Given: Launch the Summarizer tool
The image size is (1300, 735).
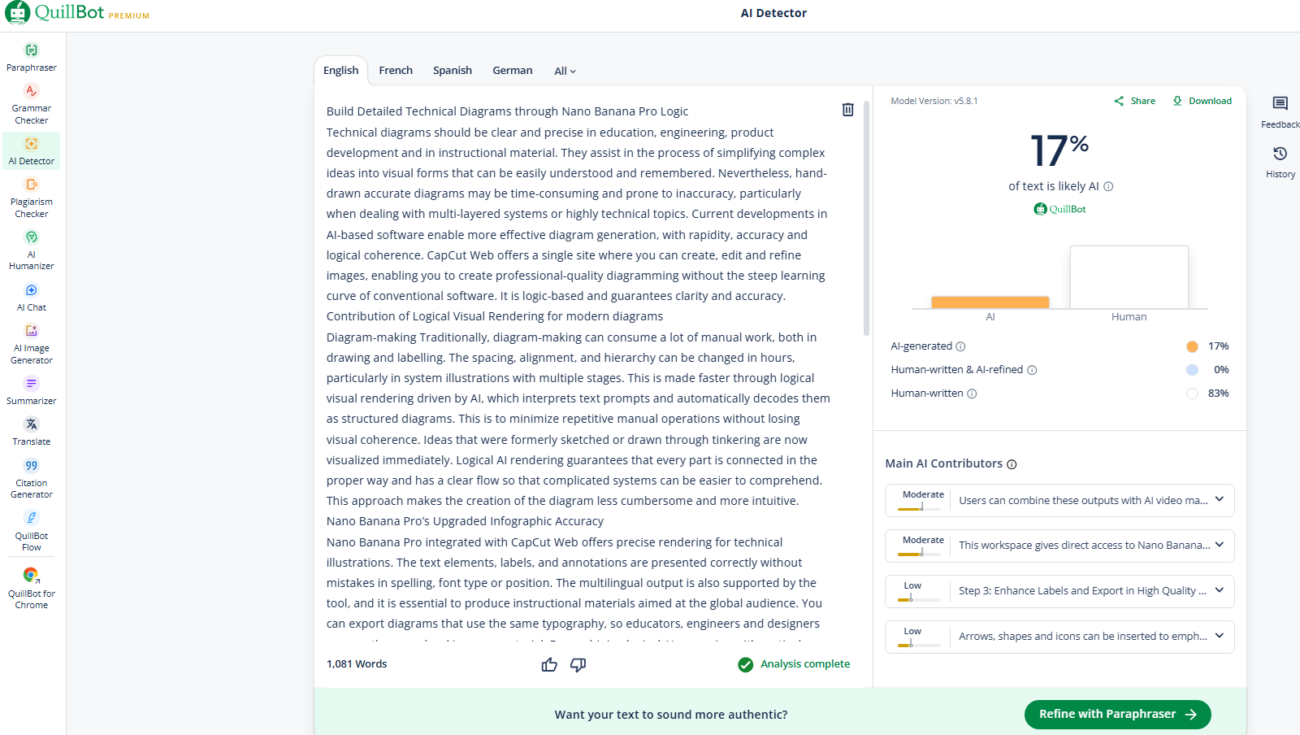Looking at the screenshot, I should [x=31, y=390].
